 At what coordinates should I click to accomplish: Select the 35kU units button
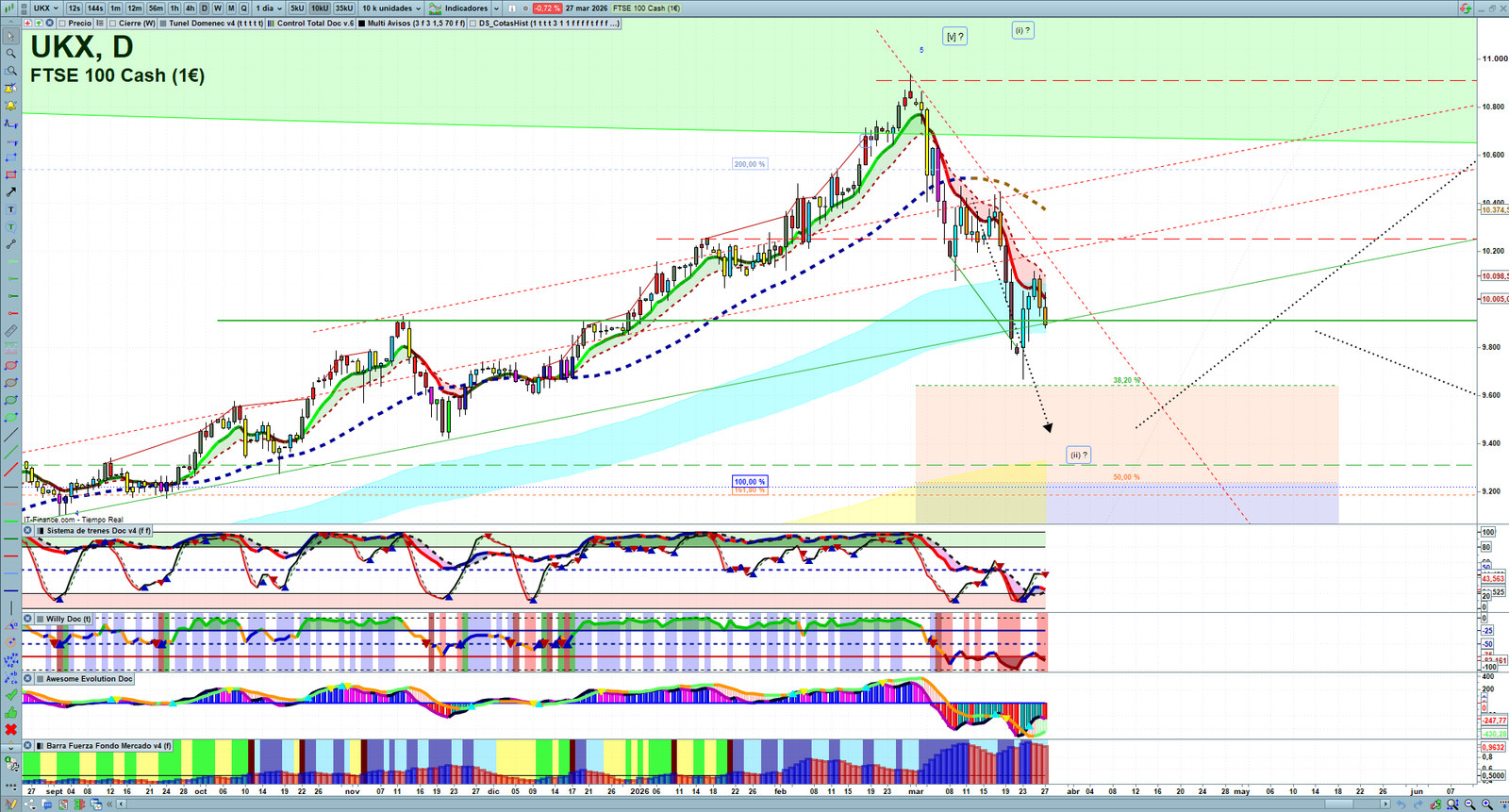[x=344, y=8]
